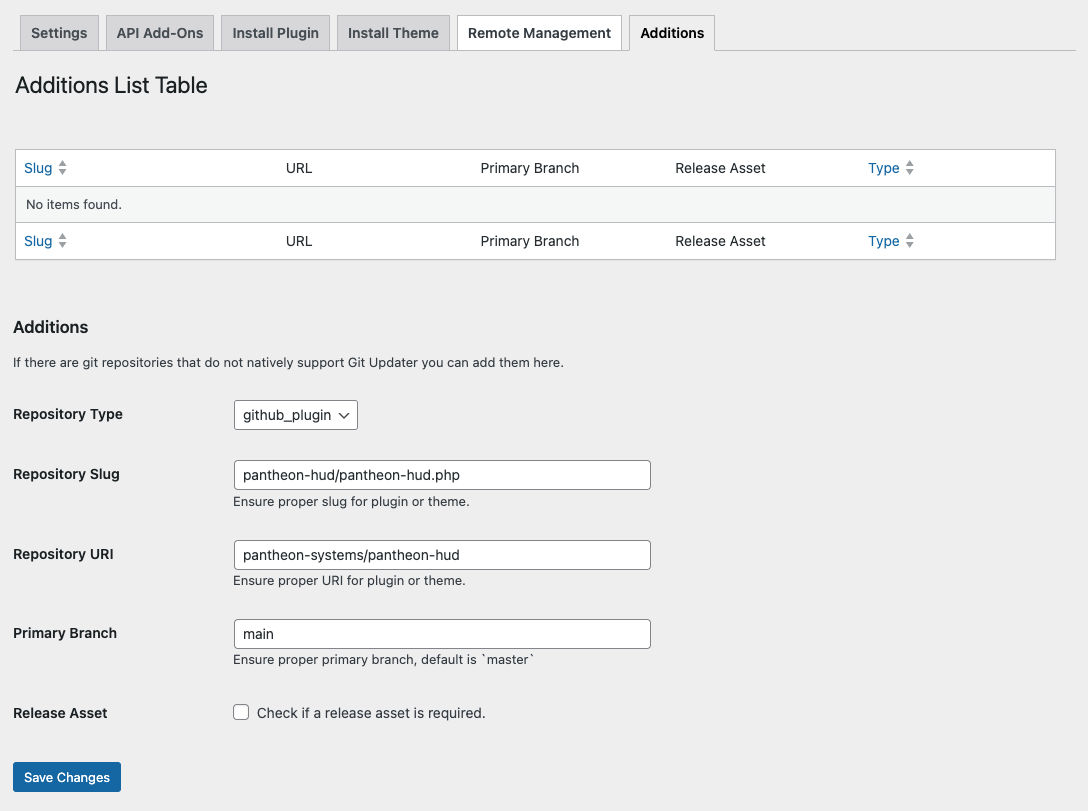Click the Type sort icon in the footer row
The image size is (1088, 811).
(x=907, y=241)
